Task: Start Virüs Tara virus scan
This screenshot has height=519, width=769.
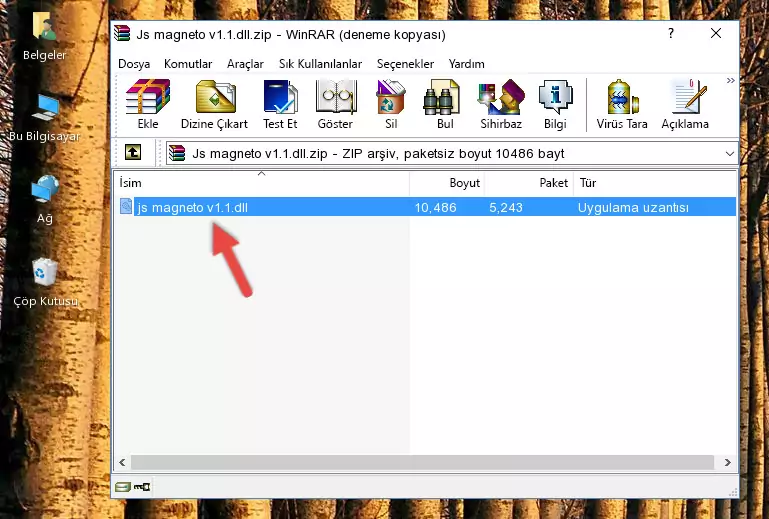Action: coord(622,104)
